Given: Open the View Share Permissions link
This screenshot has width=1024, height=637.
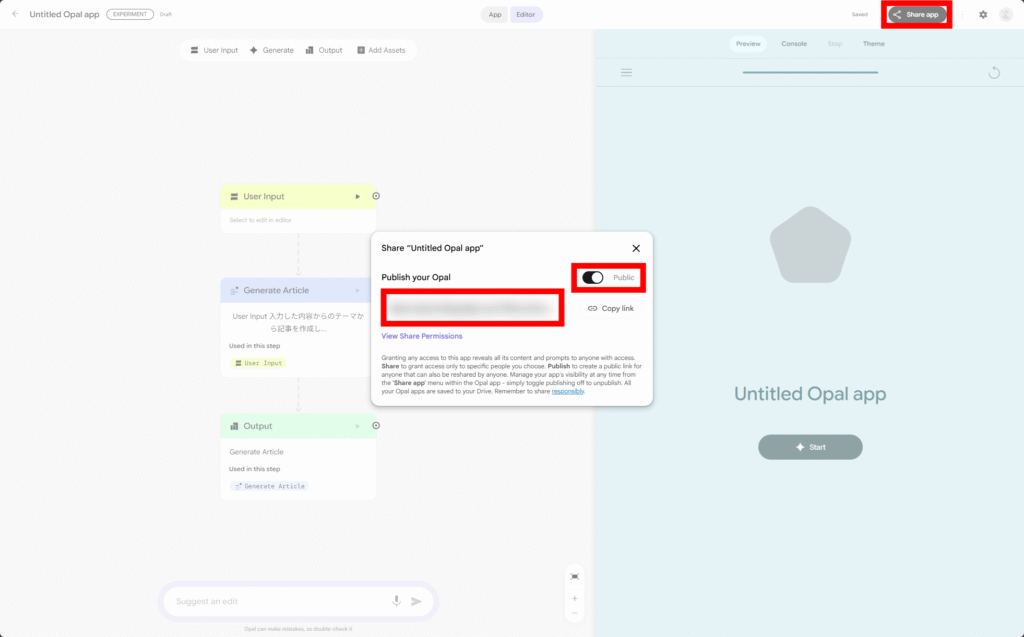Looking at the screenshot, I should [x=422, y=336].
